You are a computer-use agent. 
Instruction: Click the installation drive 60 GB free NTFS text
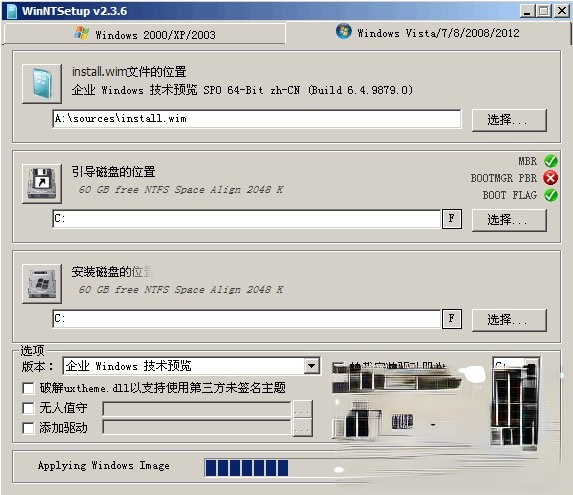(x=181, y=290)
